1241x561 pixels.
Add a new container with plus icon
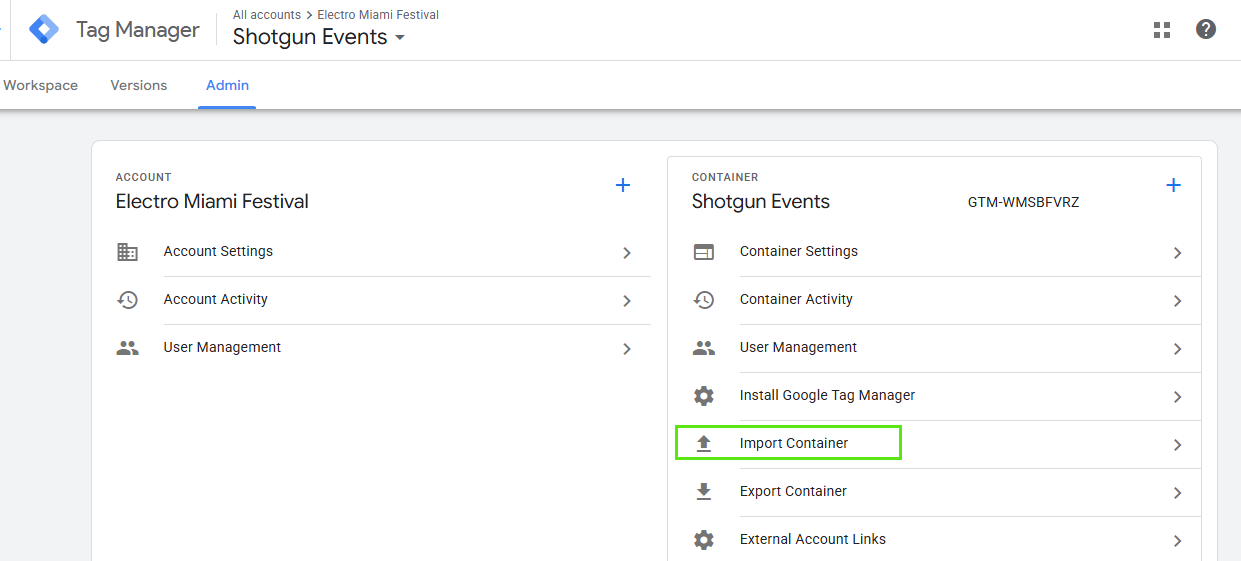pos(1174,185)
